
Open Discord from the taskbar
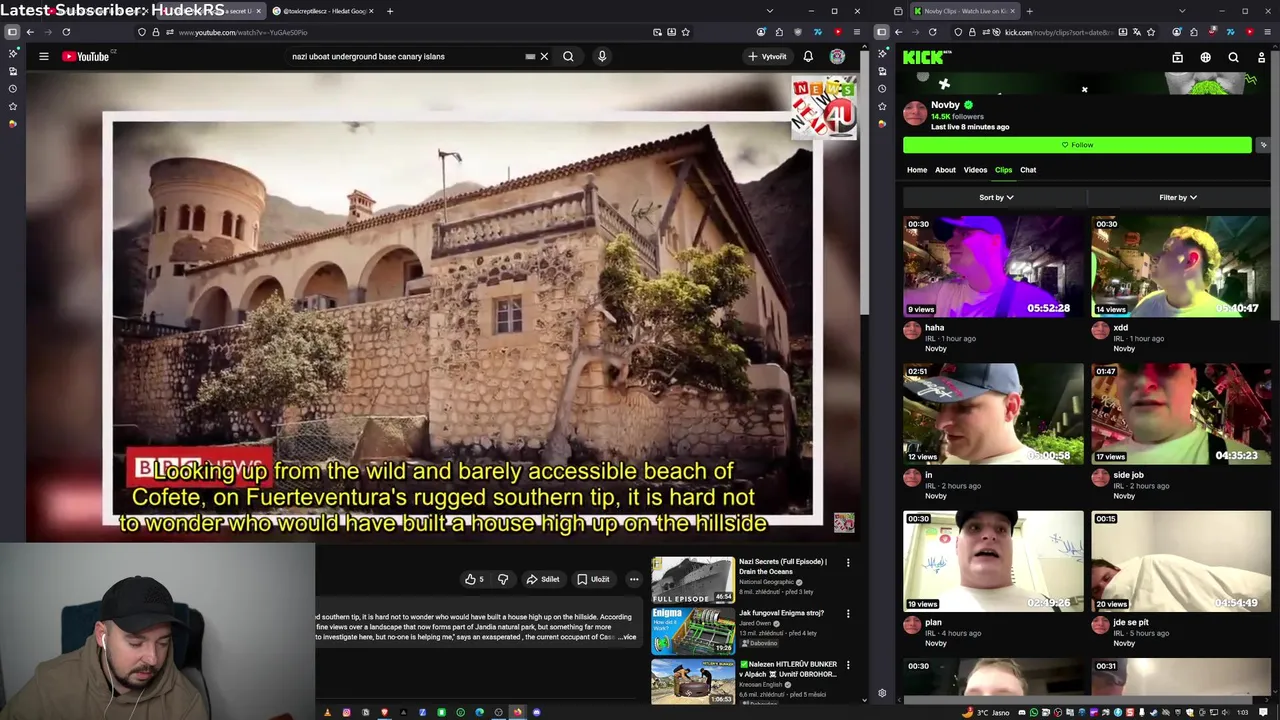coord(536,712)
